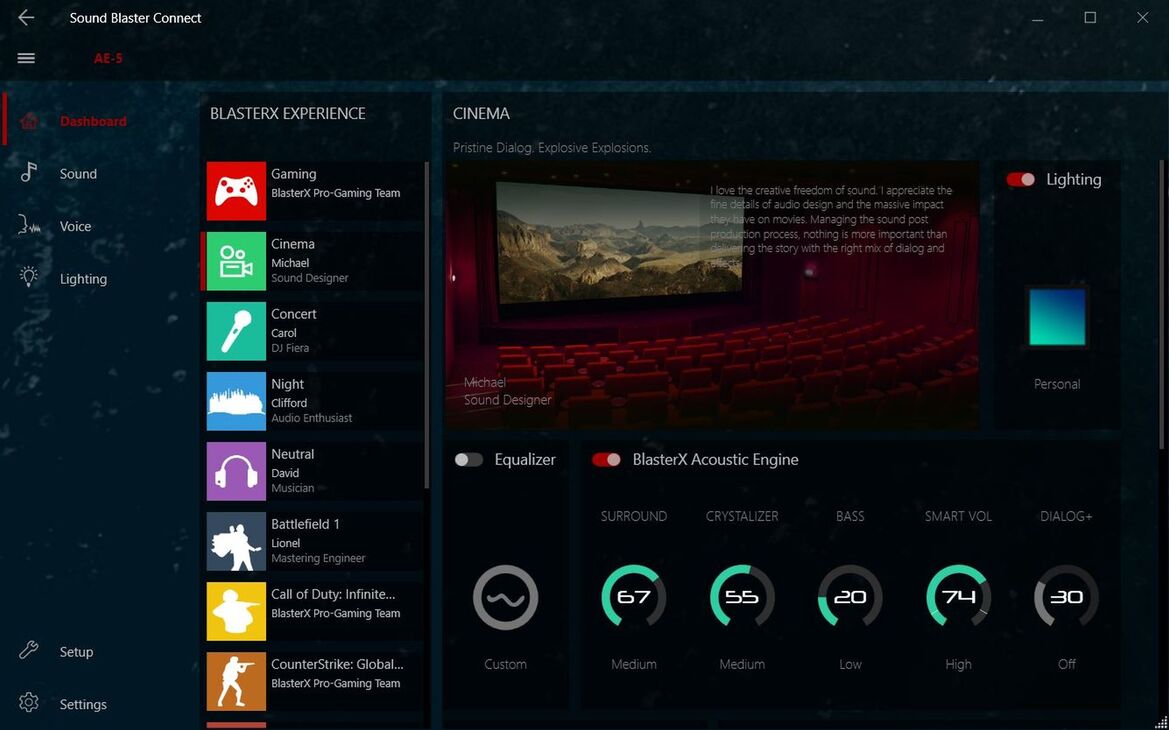Turn off the Lighting toggle switch
Screen dimensions: 1169x730
[1021, 179]
